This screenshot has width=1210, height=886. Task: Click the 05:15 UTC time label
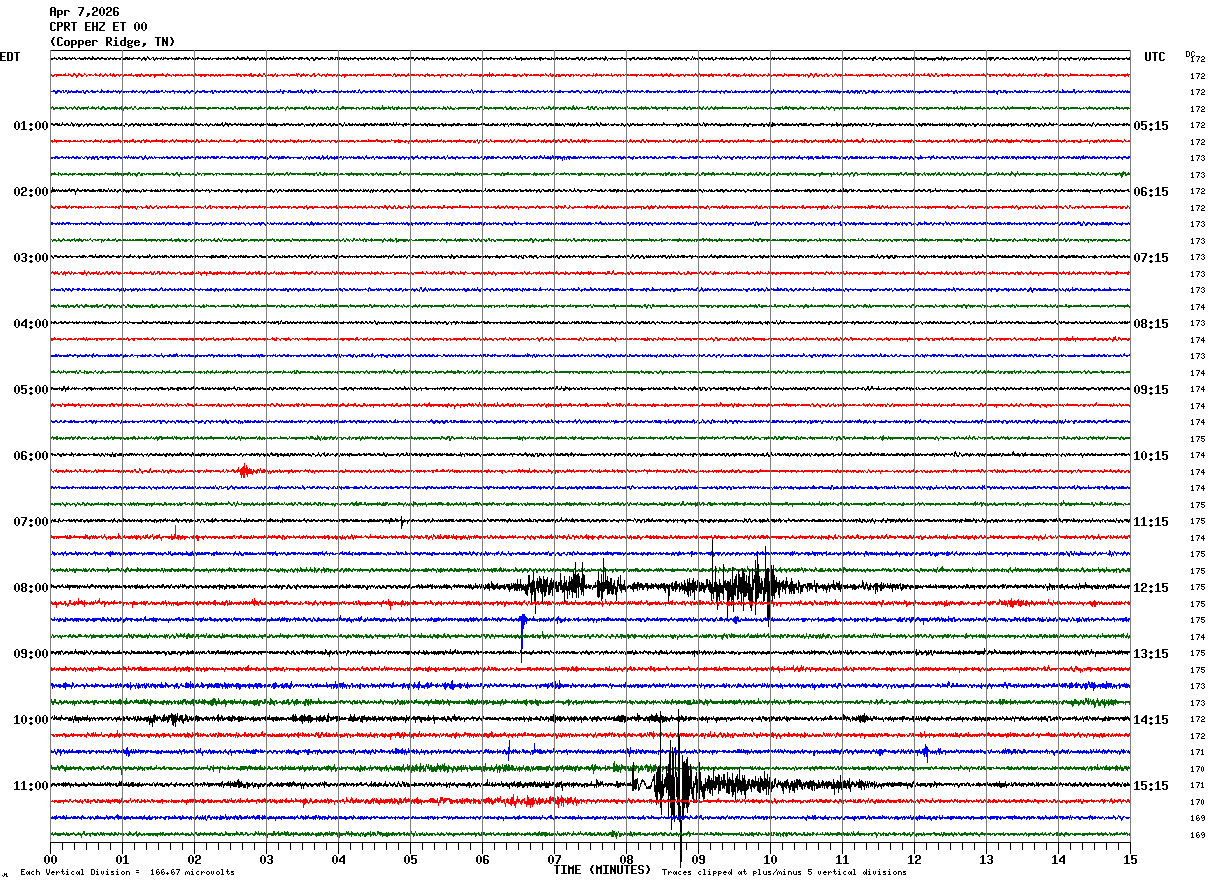pyautogui.click(x=1151, y=126)
